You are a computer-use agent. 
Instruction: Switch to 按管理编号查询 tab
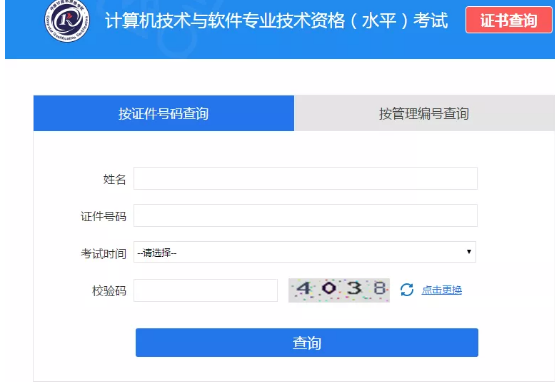click(x=424, y=113)
